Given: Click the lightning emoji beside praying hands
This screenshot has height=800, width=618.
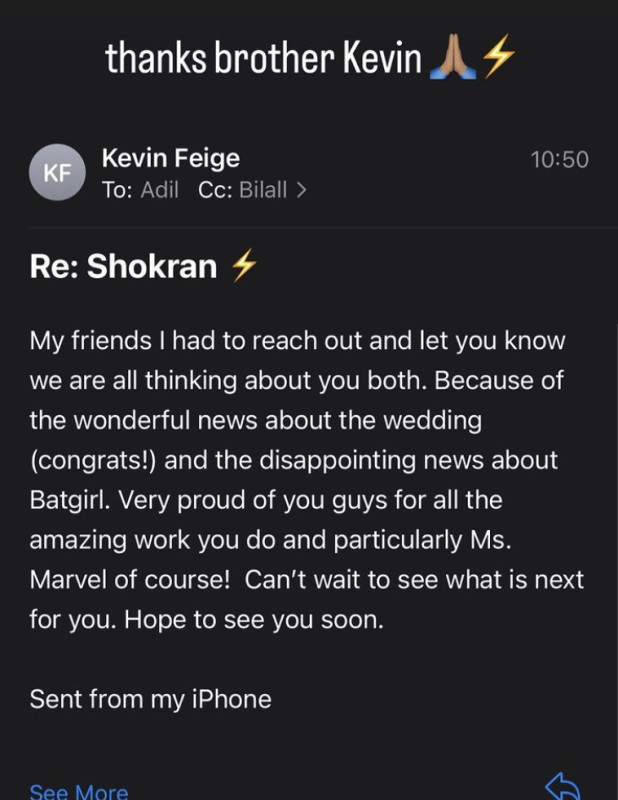Looking at the screenshot, I should point(499,56).
